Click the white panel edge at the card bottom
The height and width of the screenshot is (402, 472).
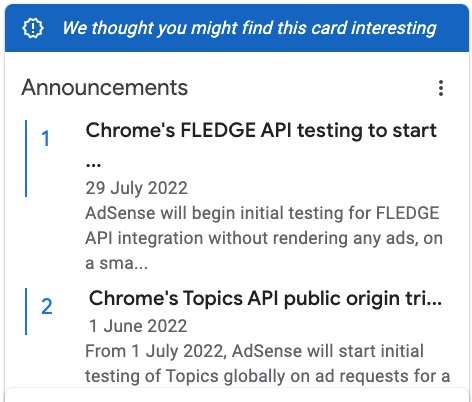pyautogui.click(x=237, y=395)
